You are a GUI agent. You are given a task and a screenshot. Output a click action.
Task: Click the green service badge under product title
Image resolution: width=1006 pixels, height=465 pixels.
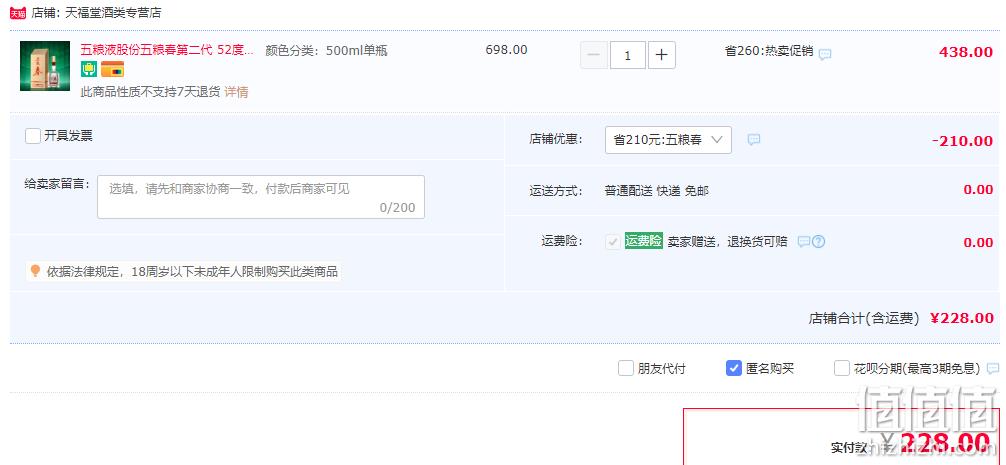pyautogui.click(x=89, y=69)
